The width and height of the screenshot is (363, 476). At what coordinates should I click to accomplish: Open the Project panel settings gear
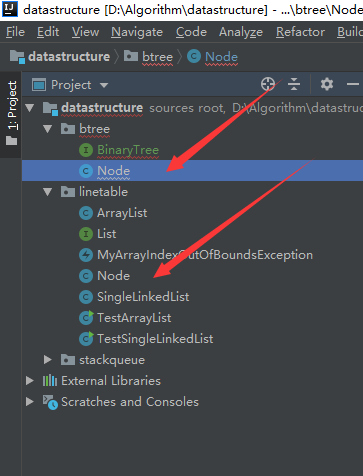(x=327, y=84)
